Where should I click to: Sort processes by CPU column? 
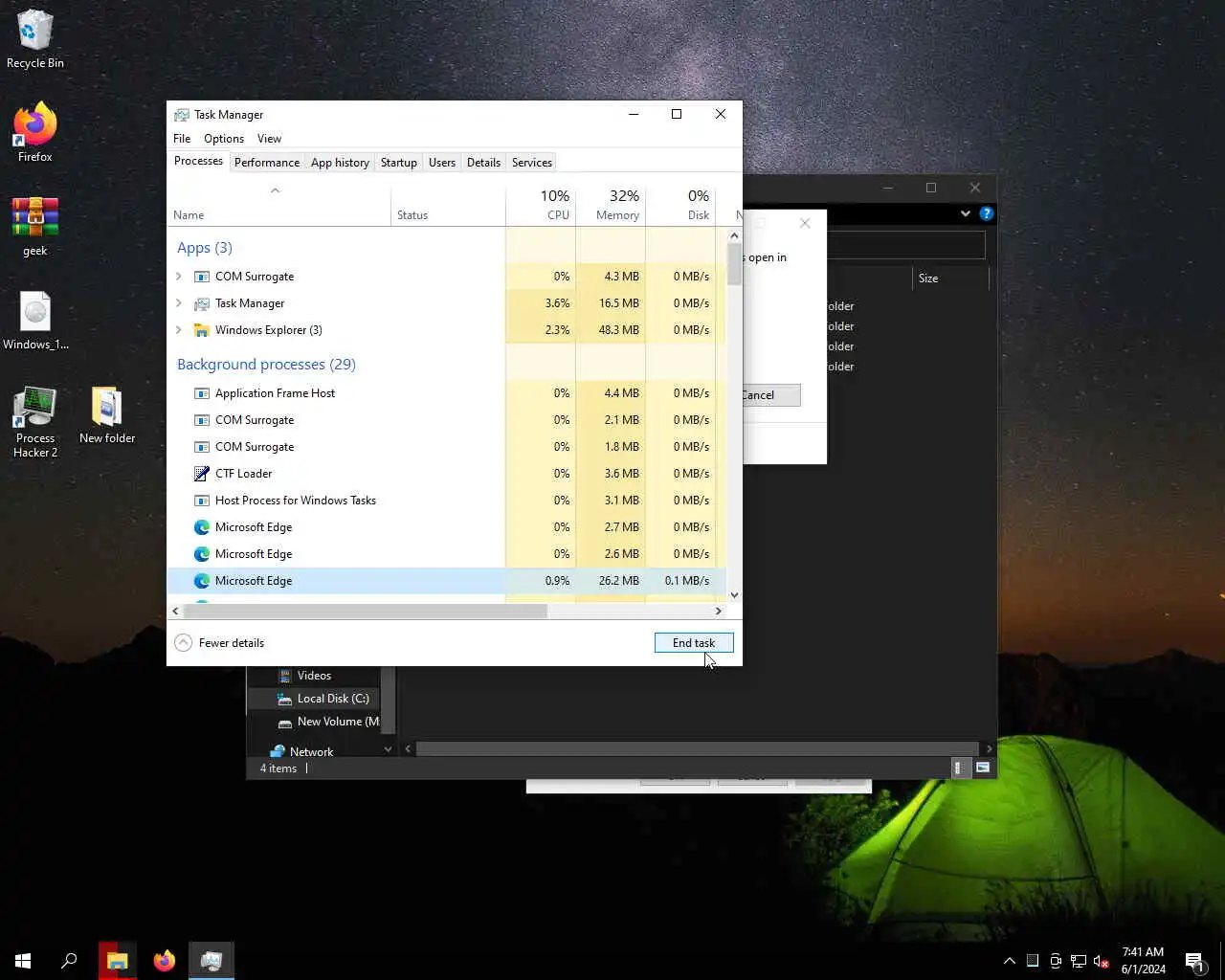coord(541,204)
